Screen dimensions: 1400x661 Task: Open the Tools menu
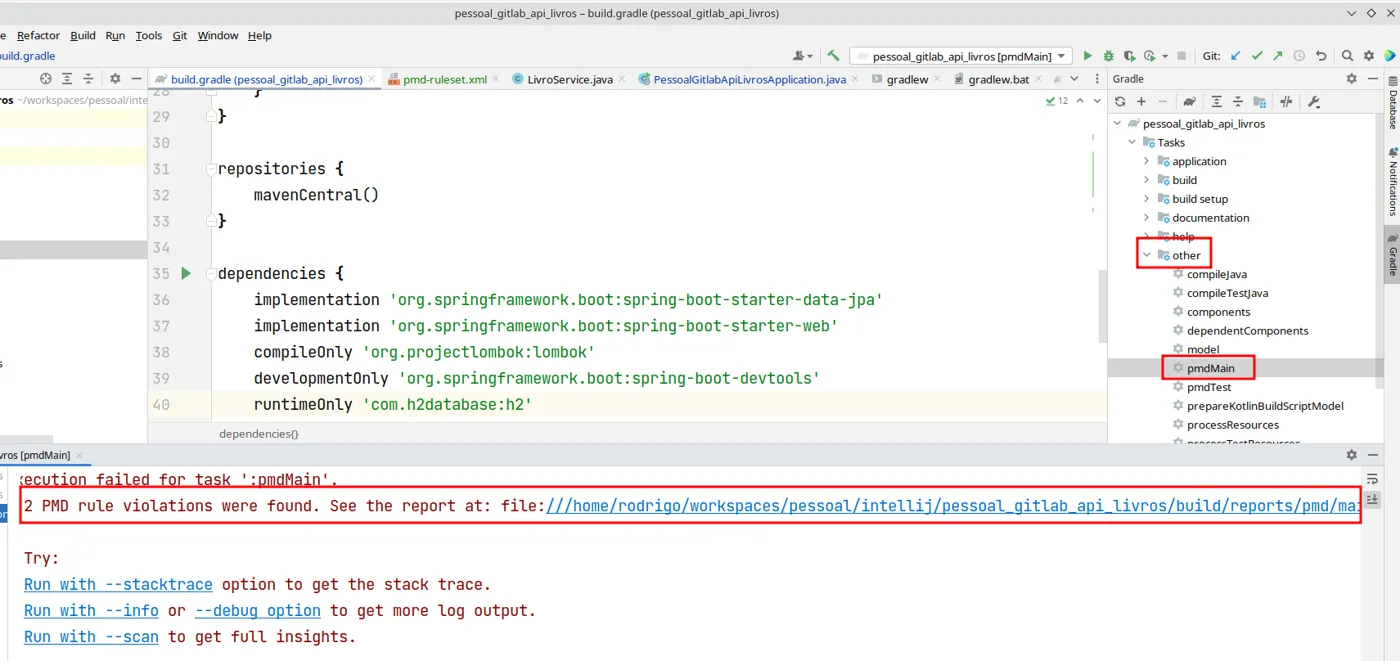pyautogui.click(x=149, y=35)
